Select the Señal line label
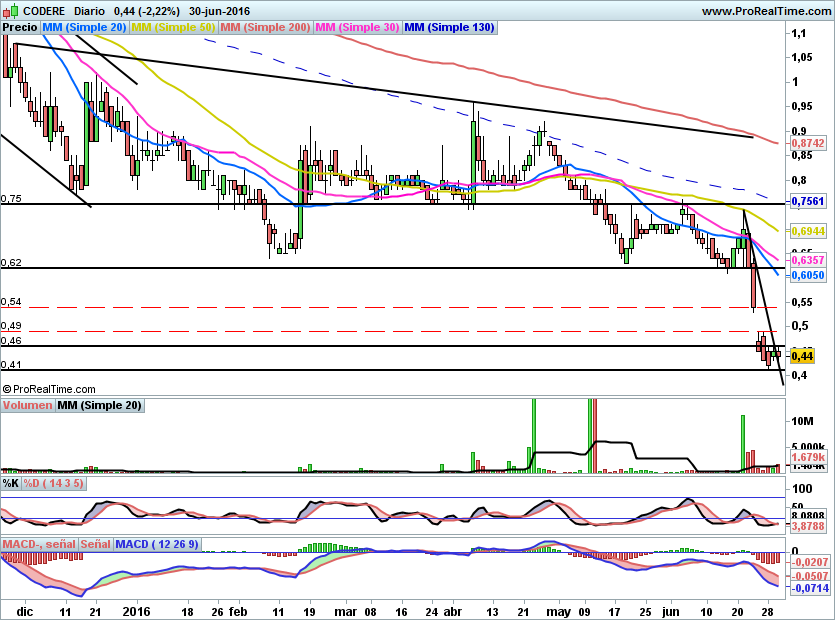The image size is (835, 620). [x=96, y=544]
